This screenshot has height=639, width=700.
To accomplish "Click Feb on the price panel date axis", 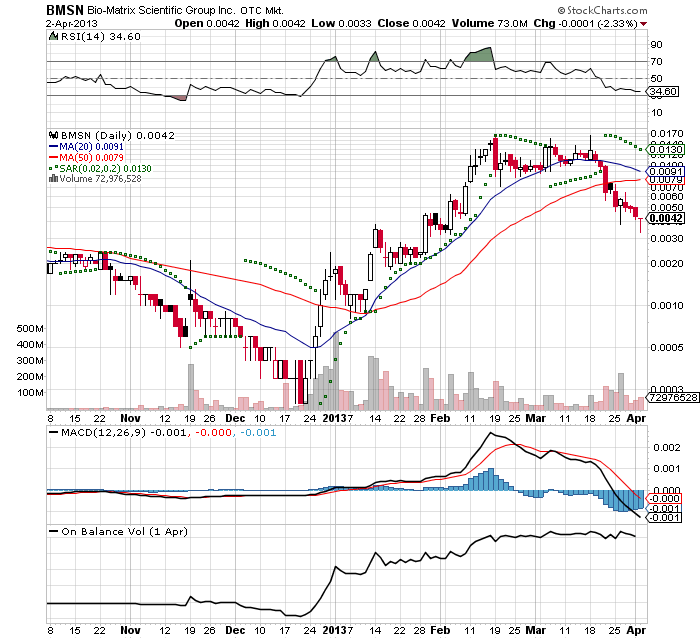I will point(440,418).
